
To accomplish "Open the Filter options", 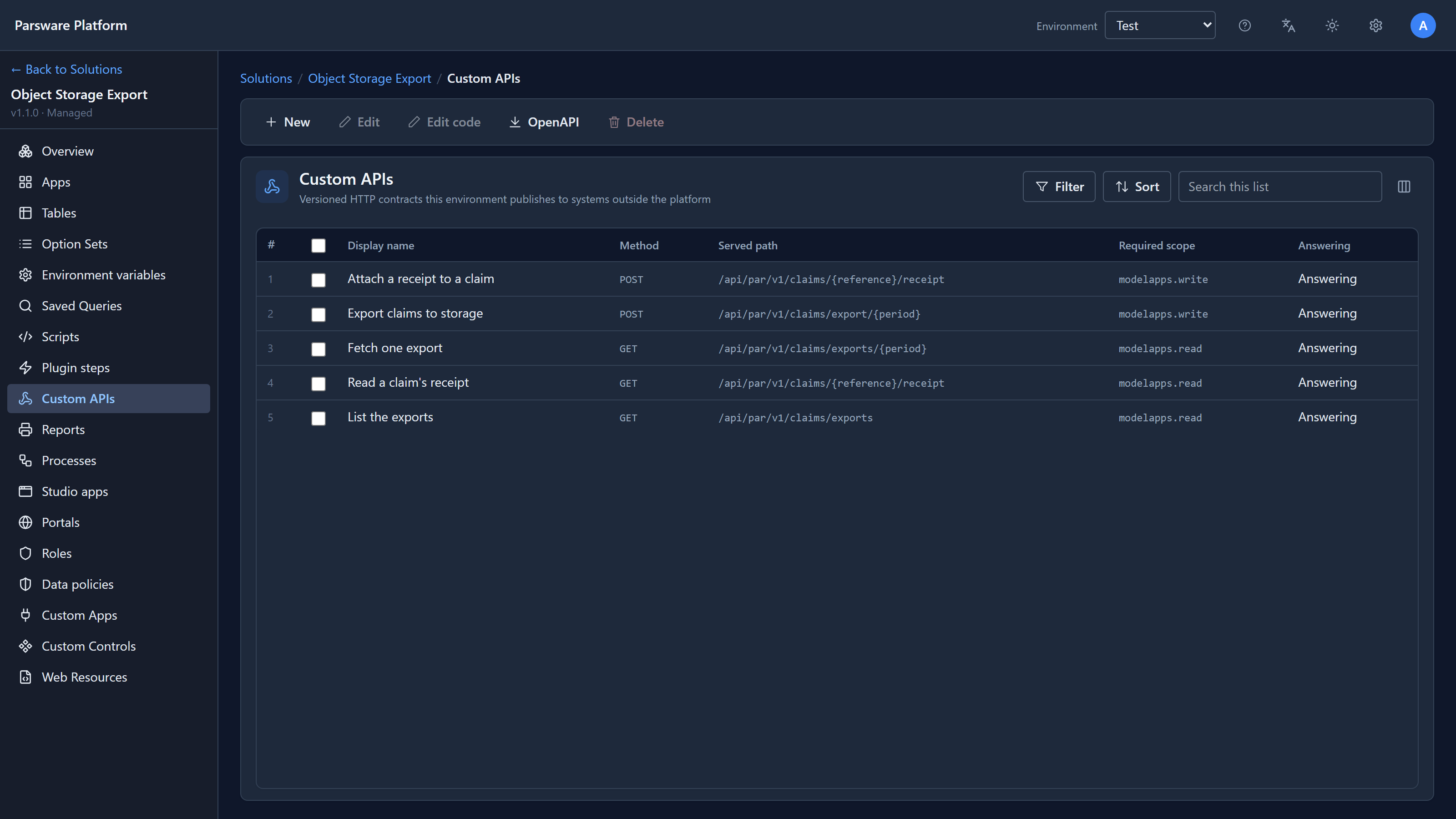I will coord(1059,187).
